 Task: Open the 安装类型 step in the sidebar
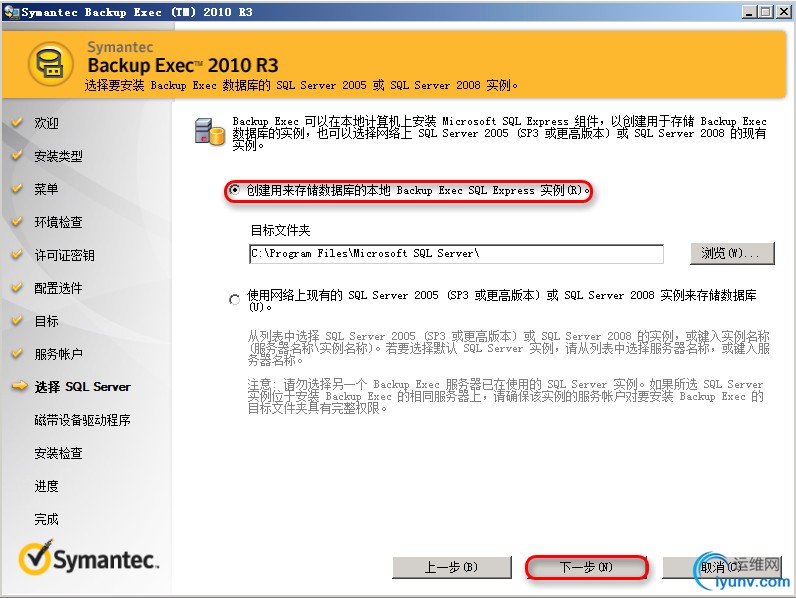pyautogui.click(x=58, y=156)
